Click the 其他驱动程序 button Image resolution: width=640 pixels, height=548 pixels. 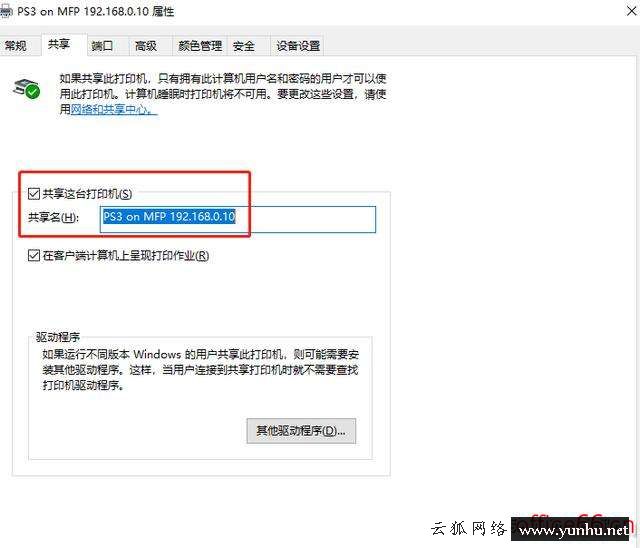pos(301,430)
